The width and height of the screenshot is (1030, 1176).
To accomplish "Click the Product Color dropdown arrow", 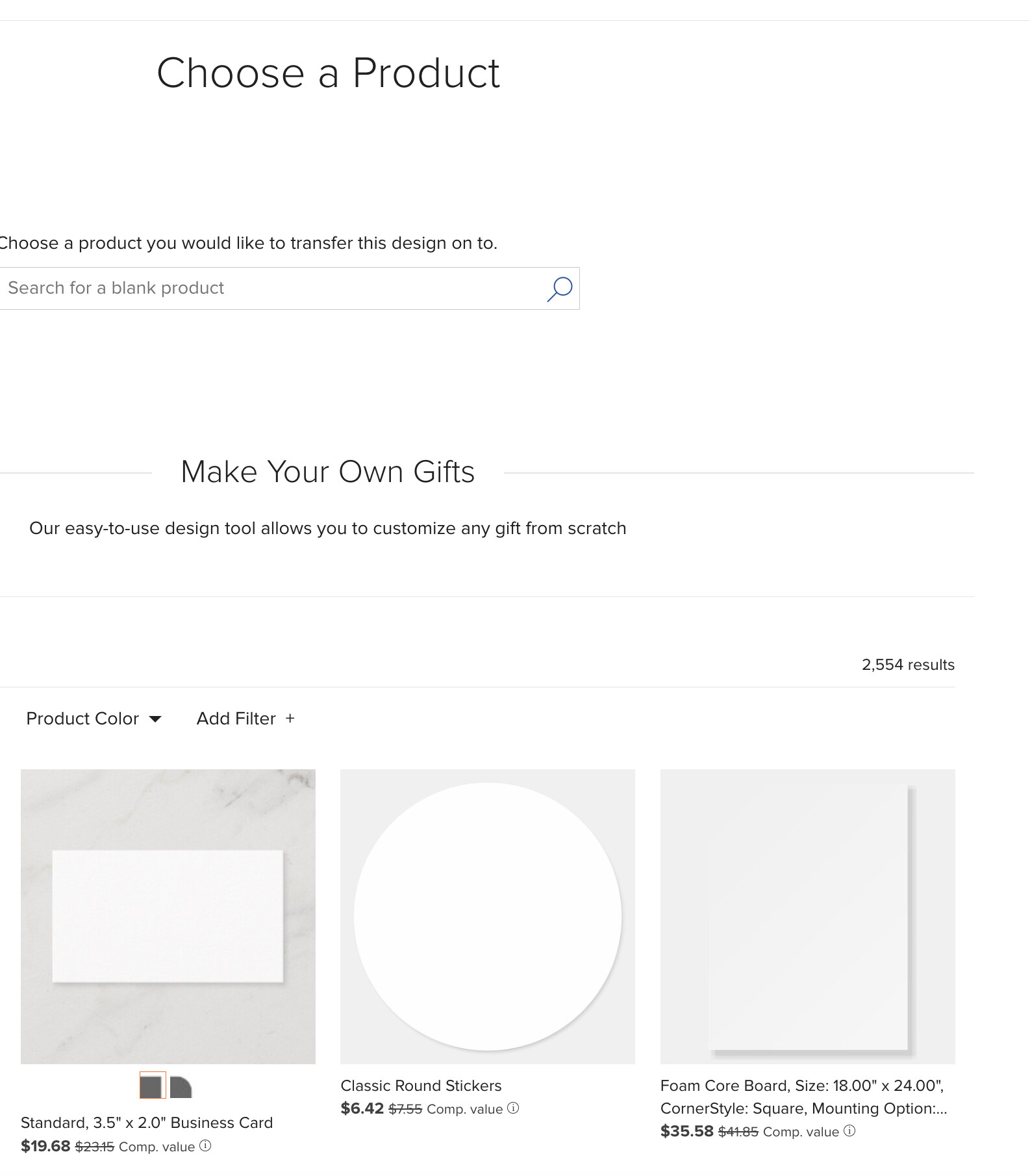I will pos(155,719).
